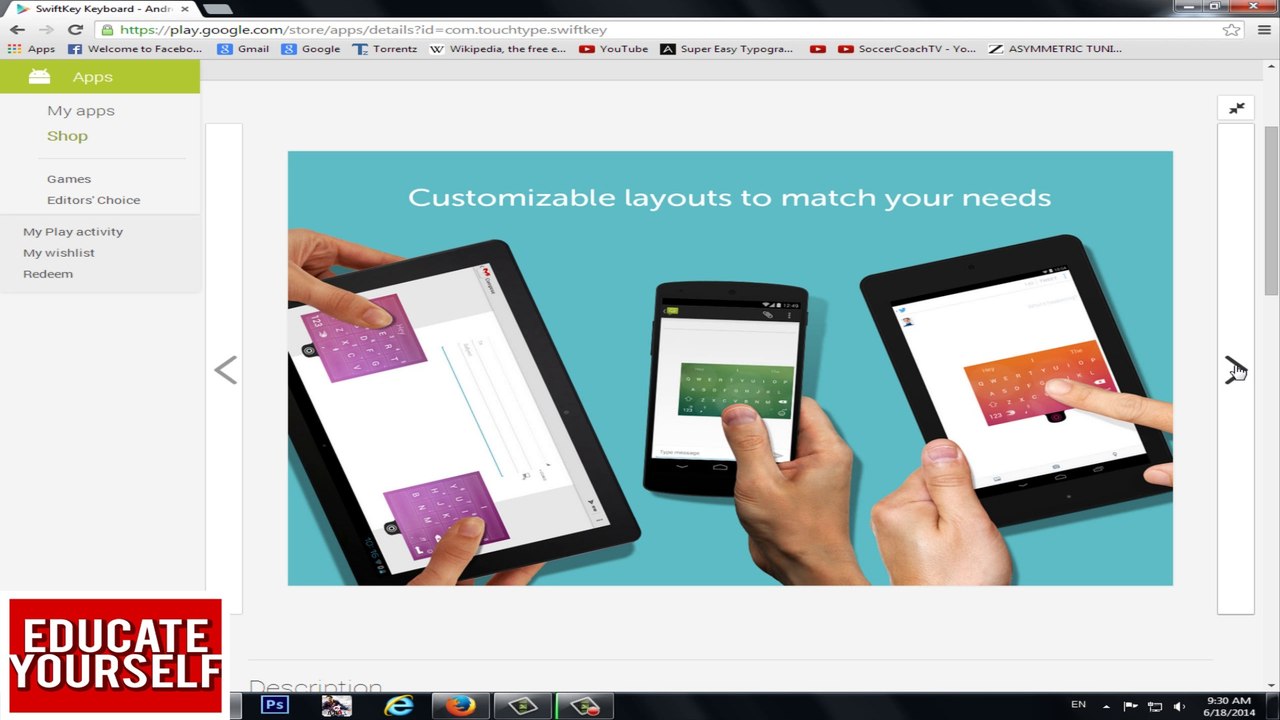
Task: Open the first Camtasia taskbar icon
Action: pos(523,706)
